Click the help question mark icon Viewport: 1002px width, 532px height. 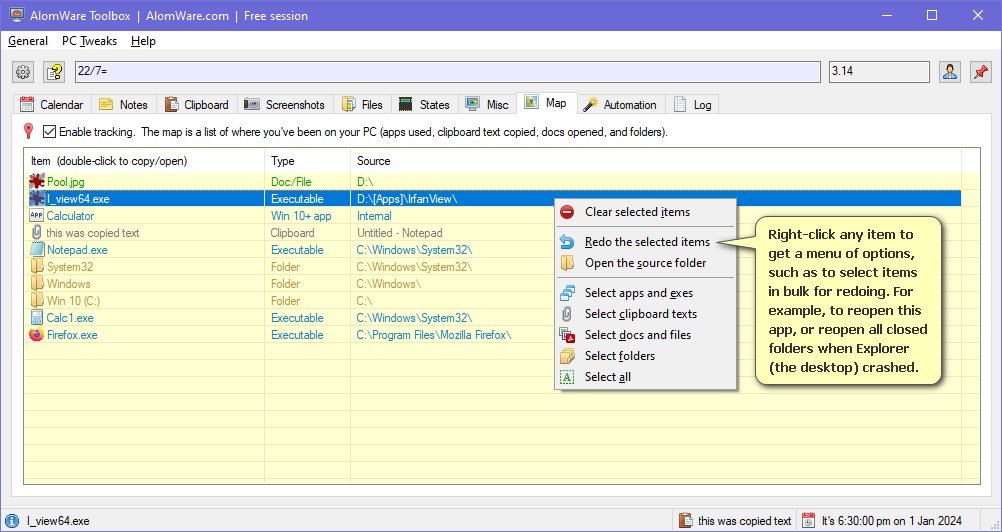[x=53, y=72]
